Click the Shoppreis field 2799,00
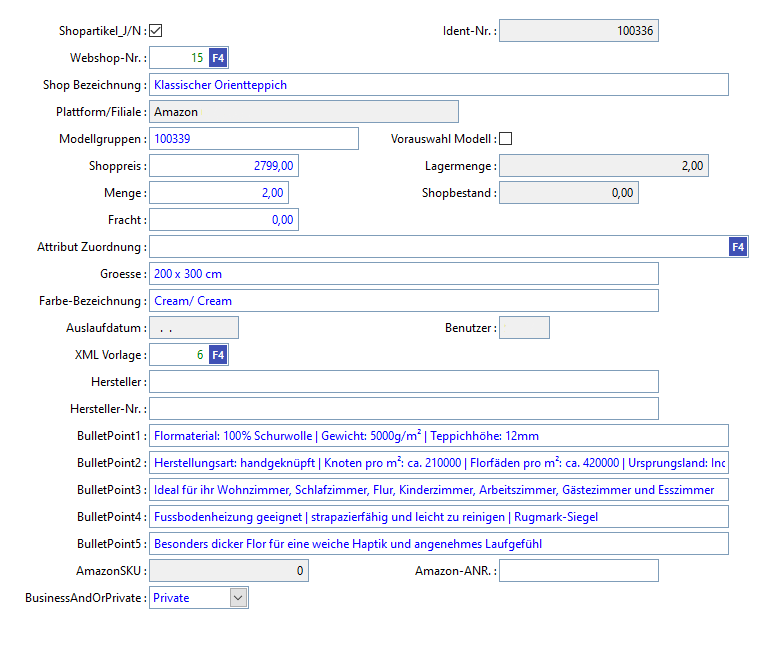The height and width of the screenshot is (651, 777). (x=224, y=166)
